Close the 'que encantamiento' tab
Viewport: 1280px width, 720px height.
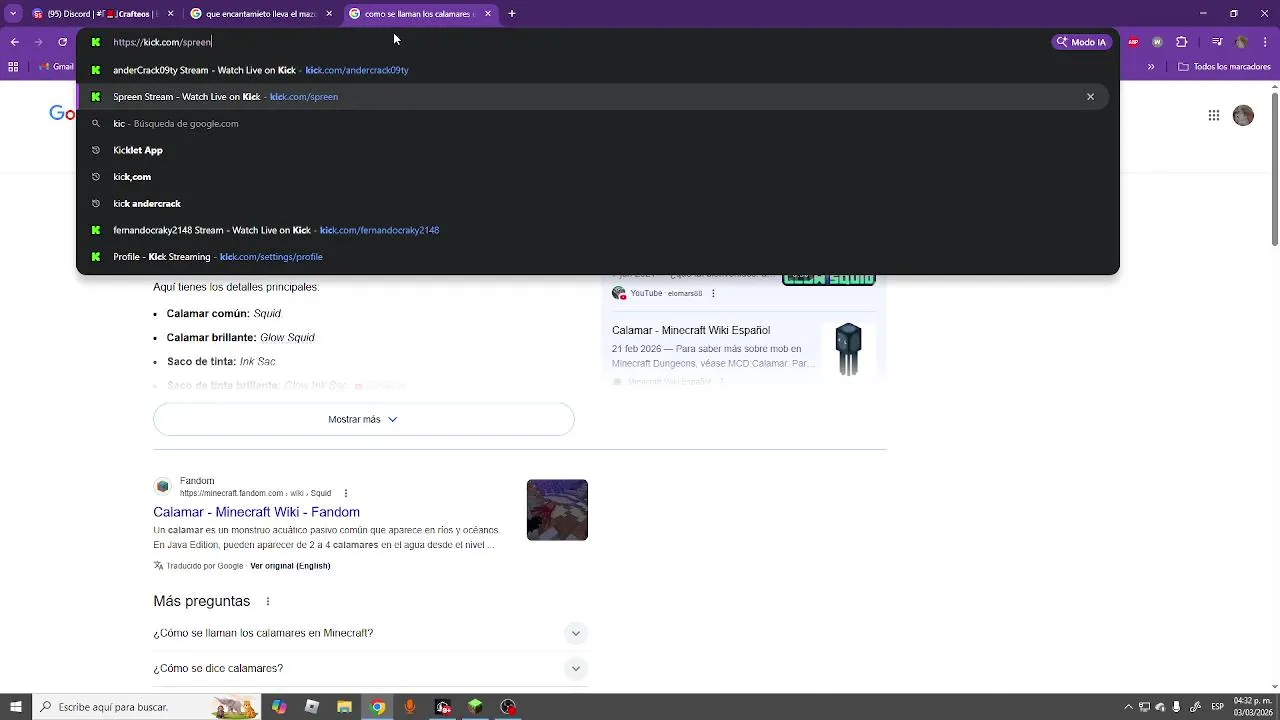pos(329,14)
